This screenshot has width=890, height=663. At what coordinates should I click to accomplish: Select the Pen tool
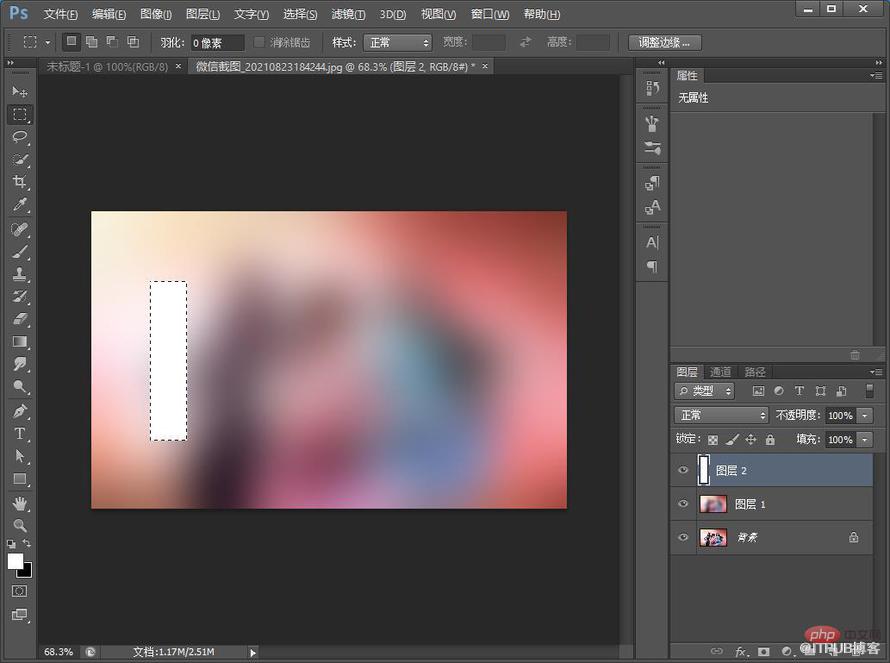click(20, 411)
